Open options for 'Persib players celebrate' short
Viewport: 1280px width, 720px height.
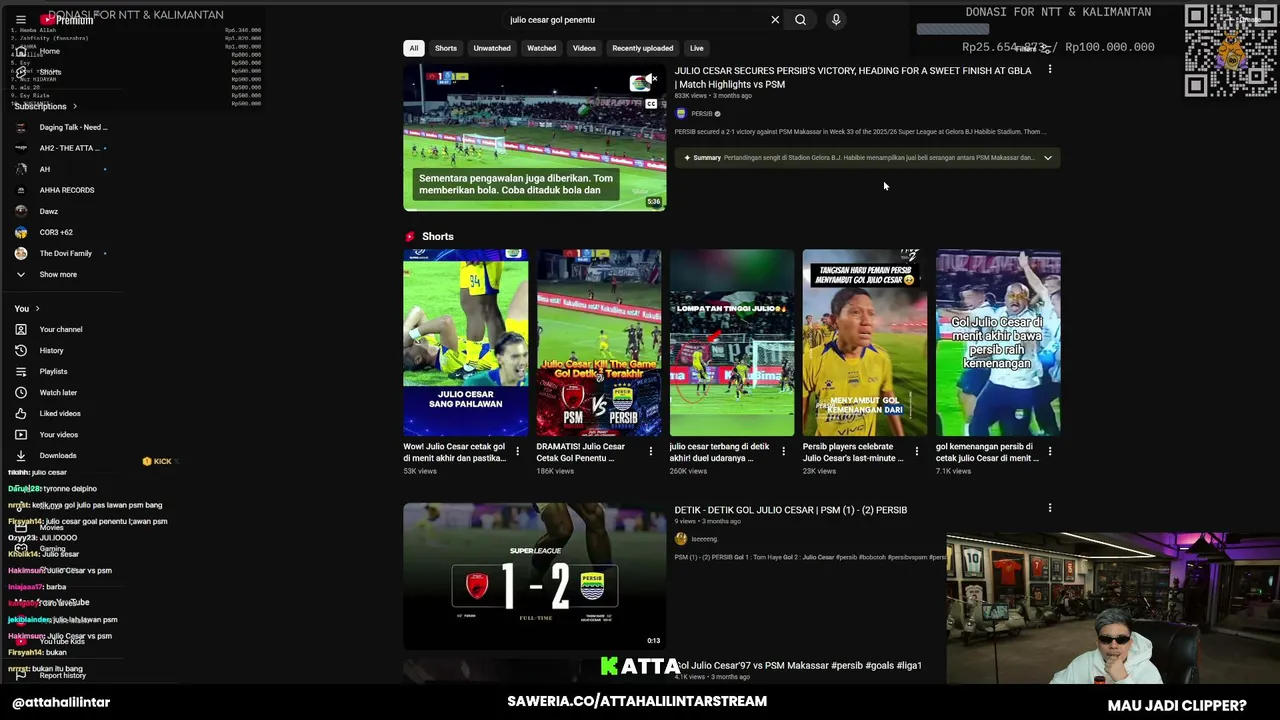pyautogui.click(x=916, y=452)
